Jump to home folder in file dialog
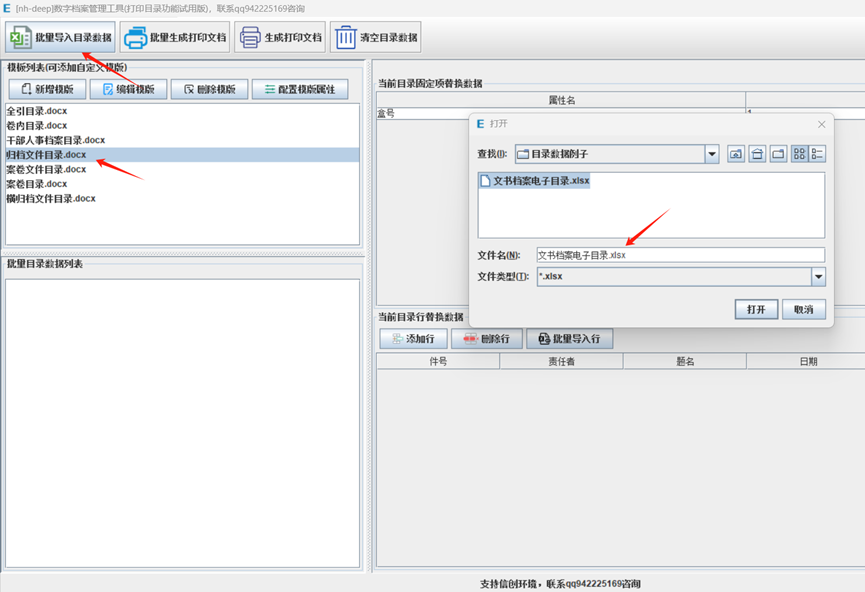The width and height of the screenshot is (865, 592). pos(757,154)
